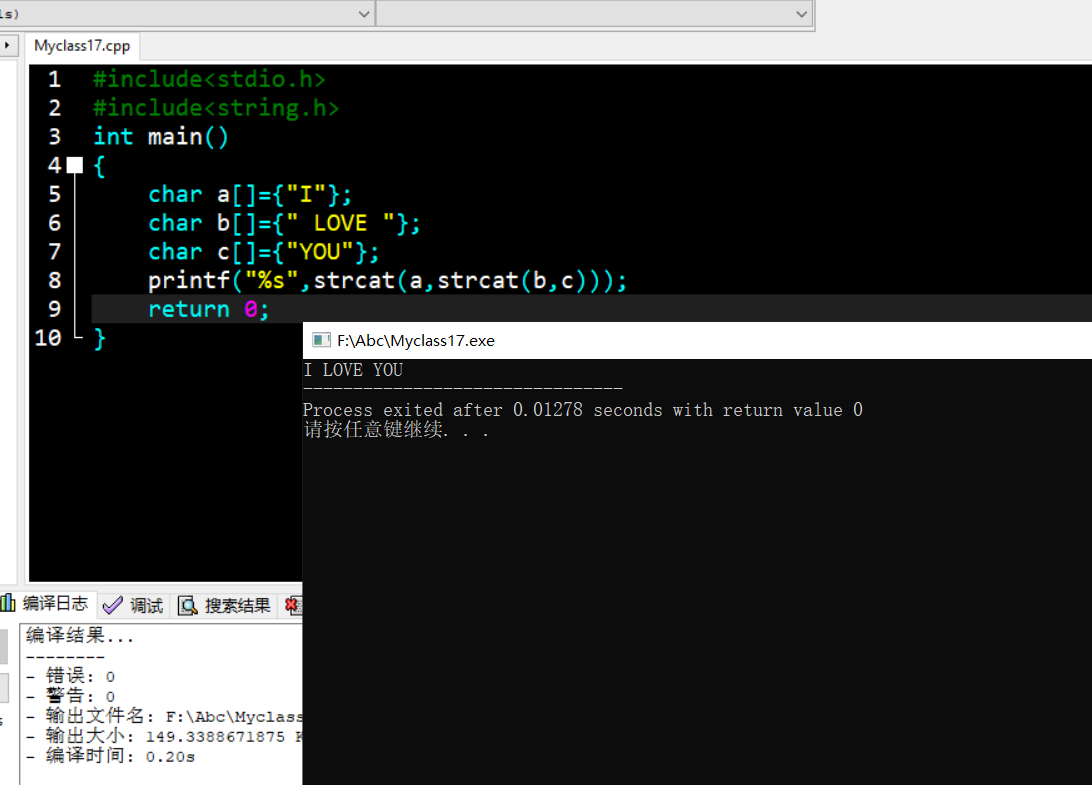Screen dimensions: 1092x785
Task: Click the compile log bar chart icon
Action: point(8,603)
